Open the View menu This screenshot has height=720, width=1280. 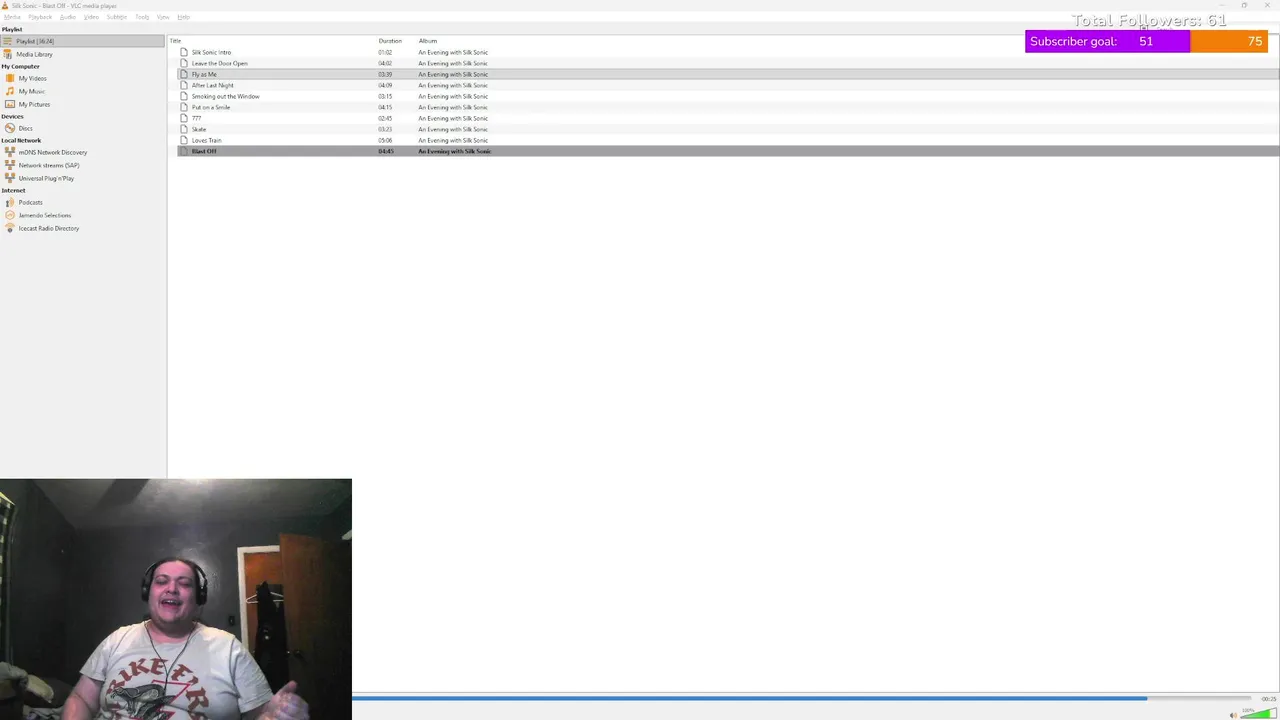click(163, 17)
